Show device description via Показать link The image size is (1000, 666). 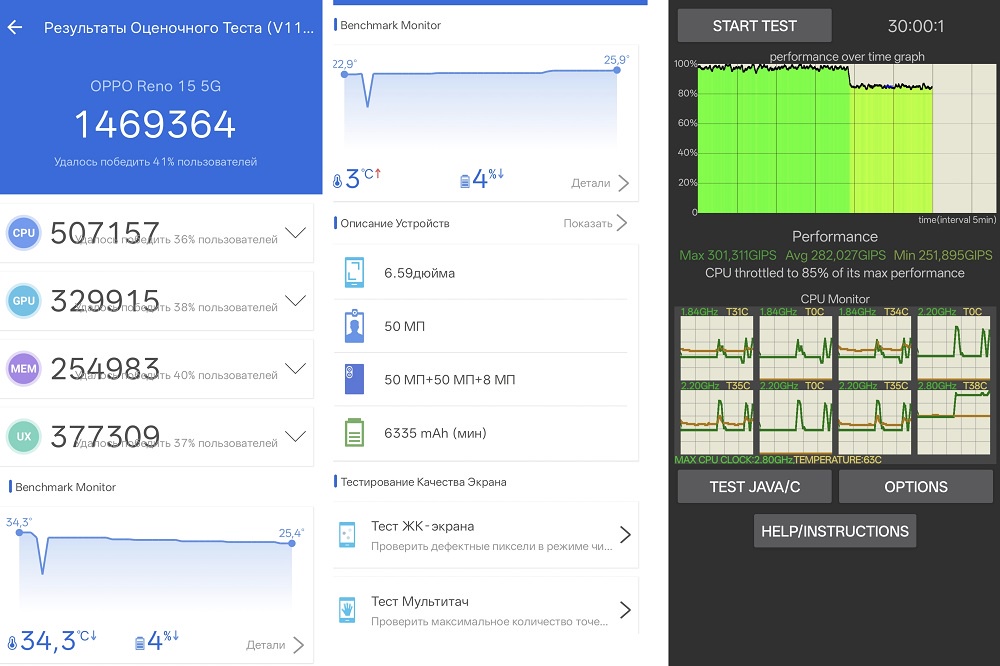click(596, 223)
